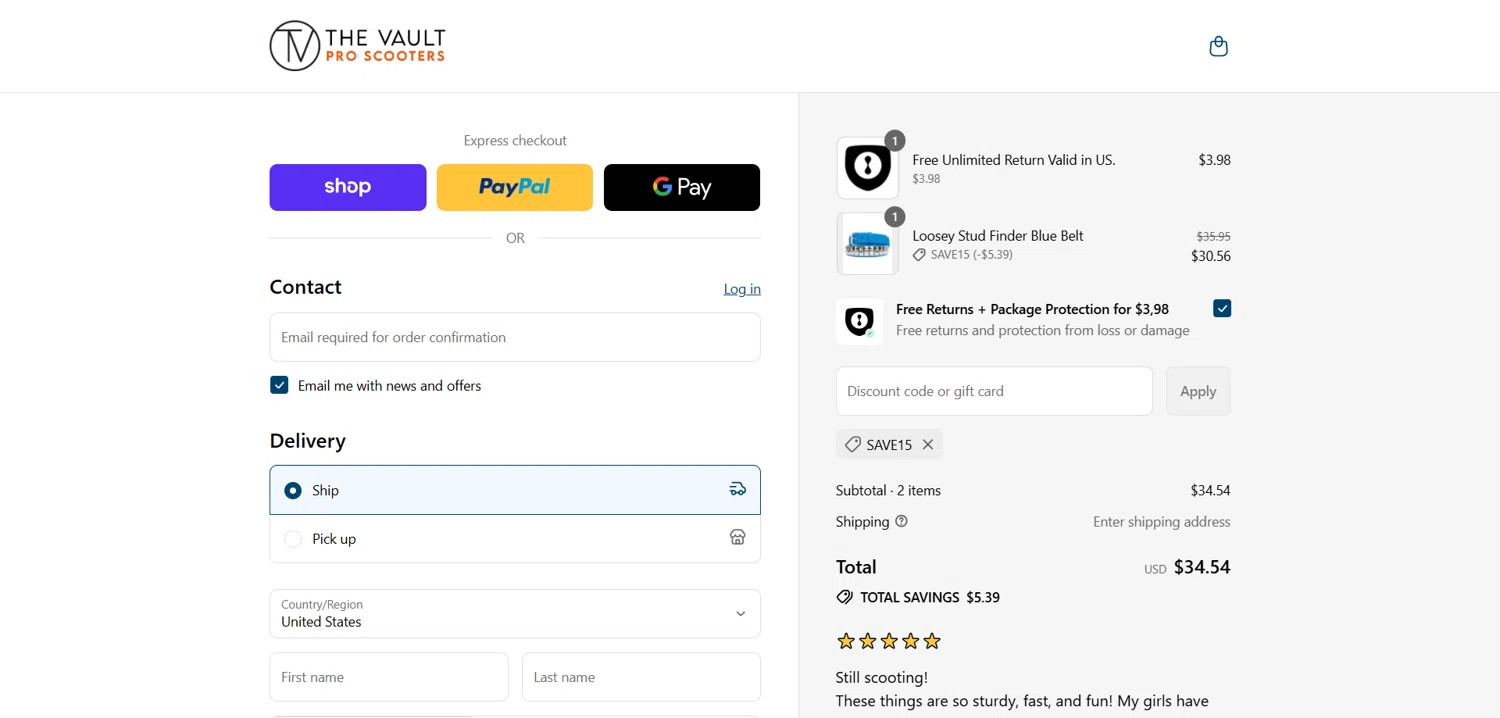The height and width of the screenshot is (718, 1500).
Task: Click The Vault Pro Scooters logo
Action: [x=357, y=46]
